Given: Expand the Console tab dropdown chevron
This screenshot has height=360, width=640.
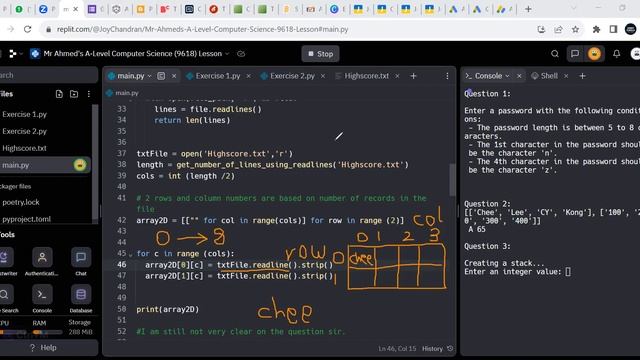Looking at the screenshot, I should click(507, 76).
